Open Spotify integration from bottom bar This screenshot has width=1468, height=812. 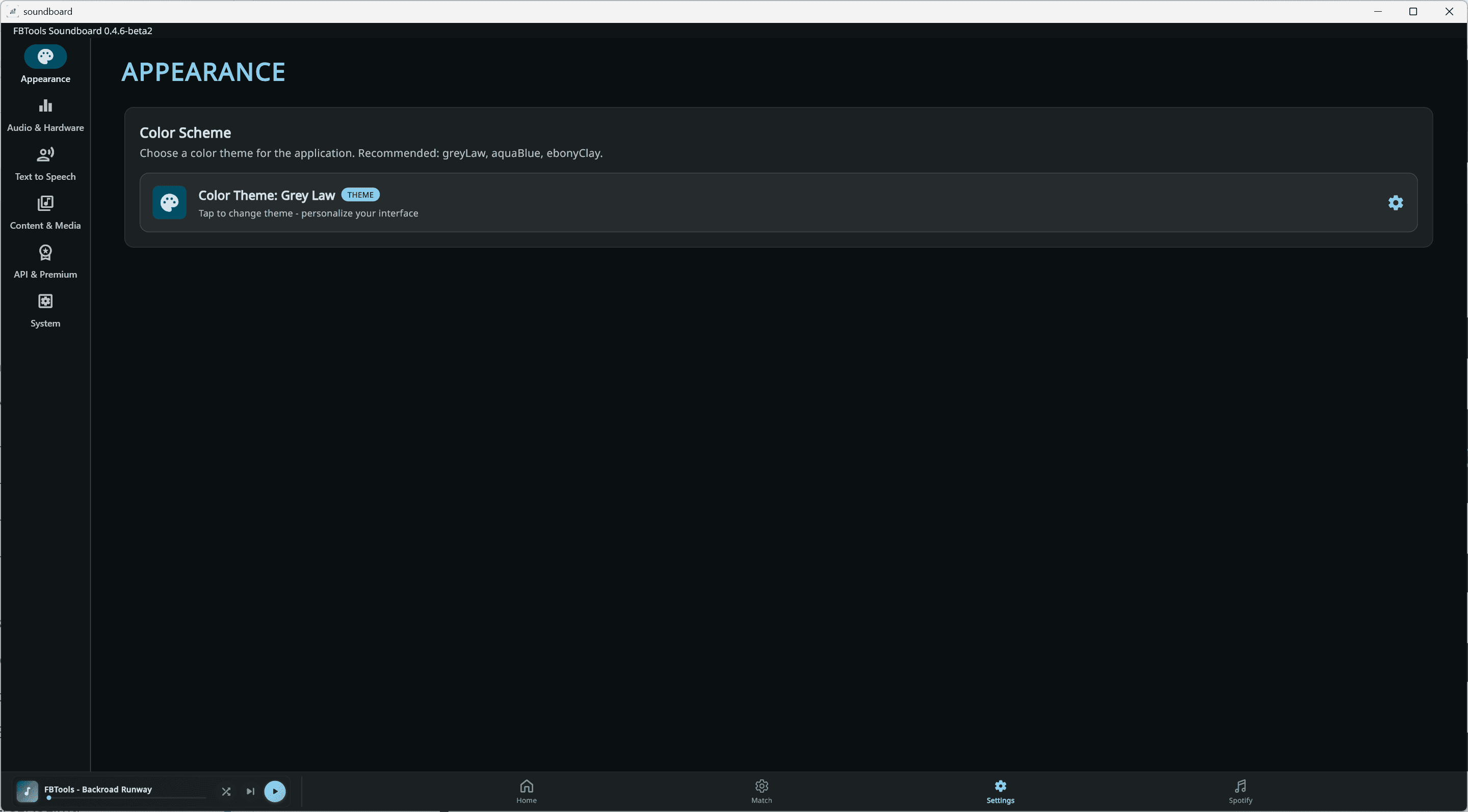[x=1240, y=791]
